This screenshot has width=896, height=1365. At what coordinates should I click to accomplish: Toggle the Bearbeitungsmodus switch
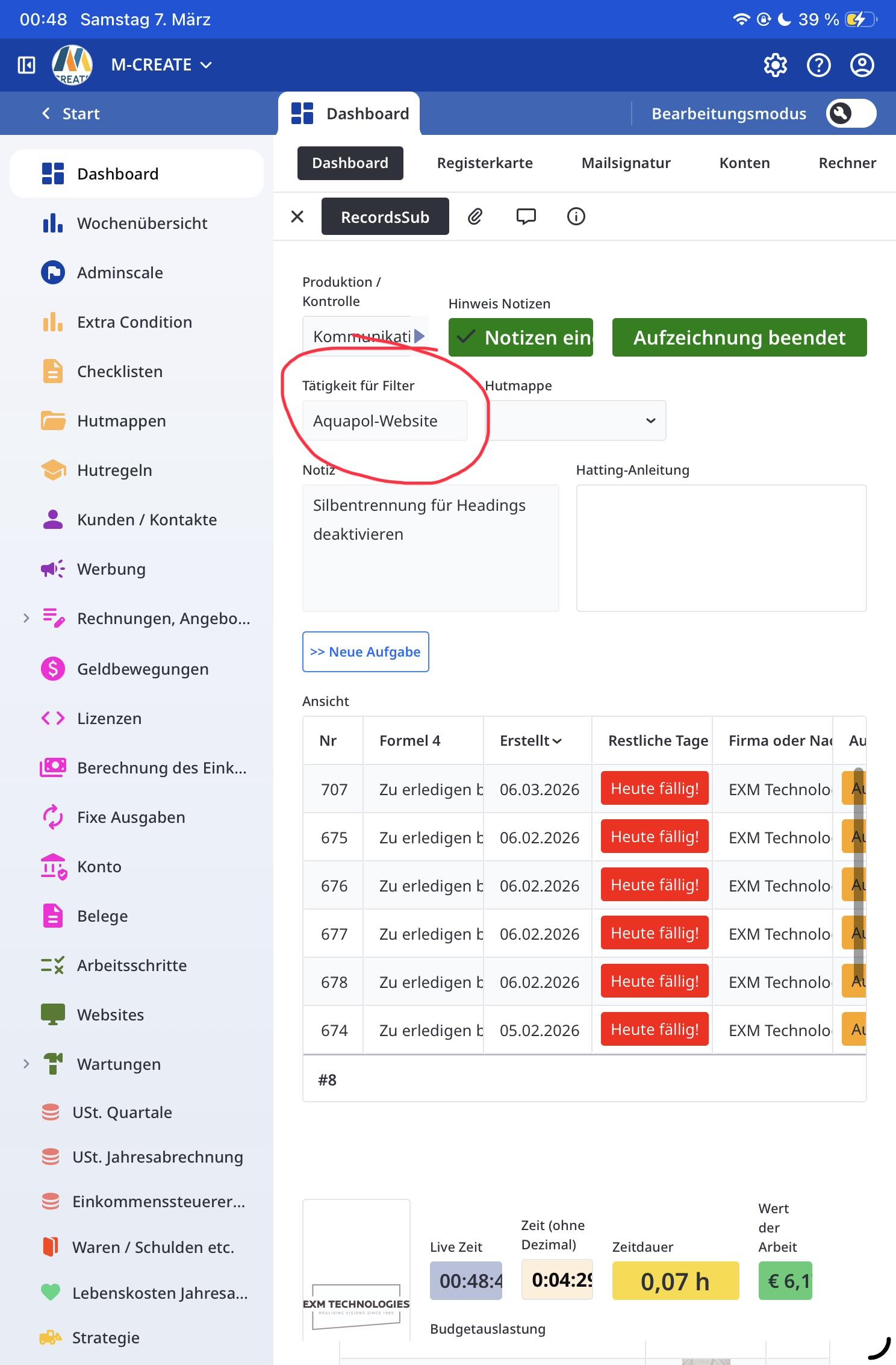pos(851,113)
